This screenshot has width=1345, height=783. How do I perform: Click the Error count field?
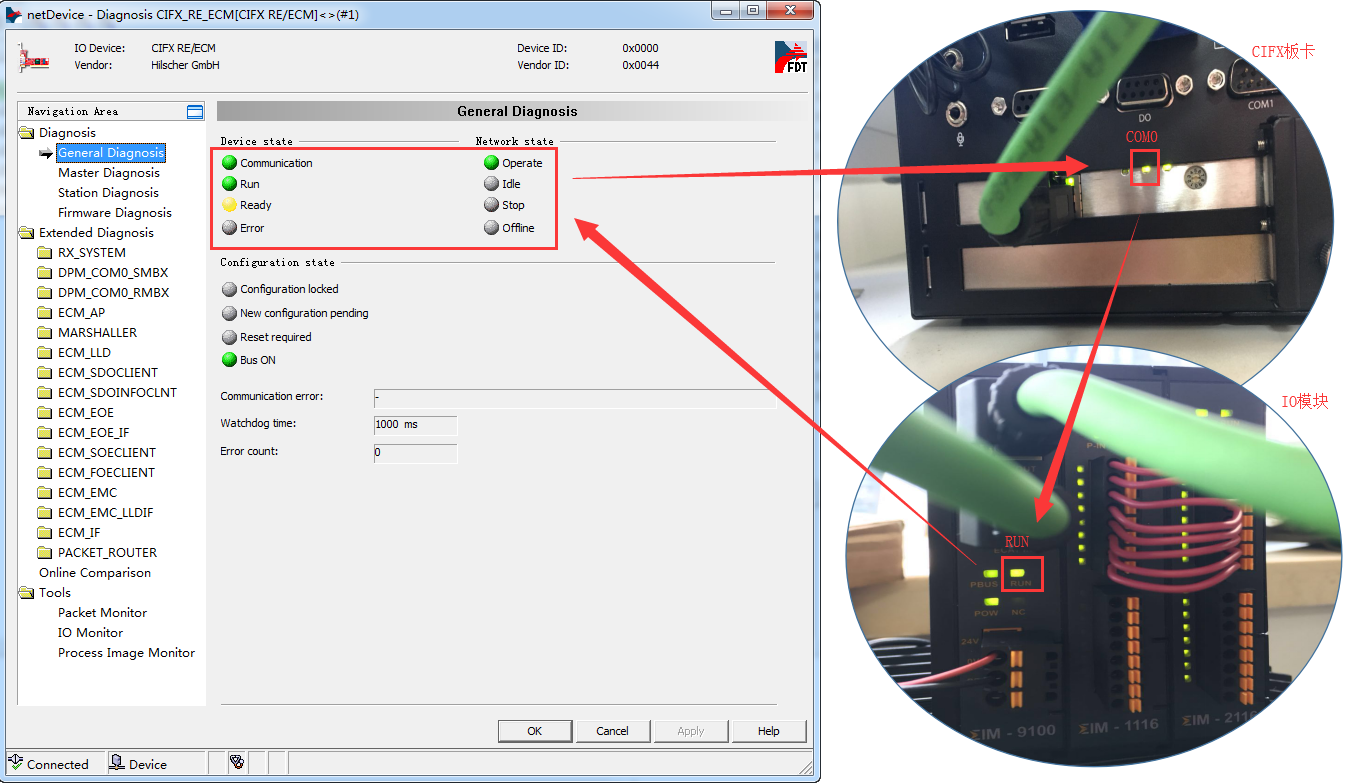click(415, 453)
